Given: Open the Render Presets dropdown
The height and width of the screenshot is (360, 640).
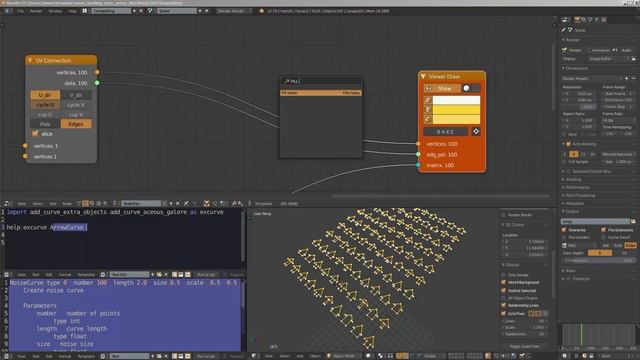Looking at the screenshot, I should point(592,78).
